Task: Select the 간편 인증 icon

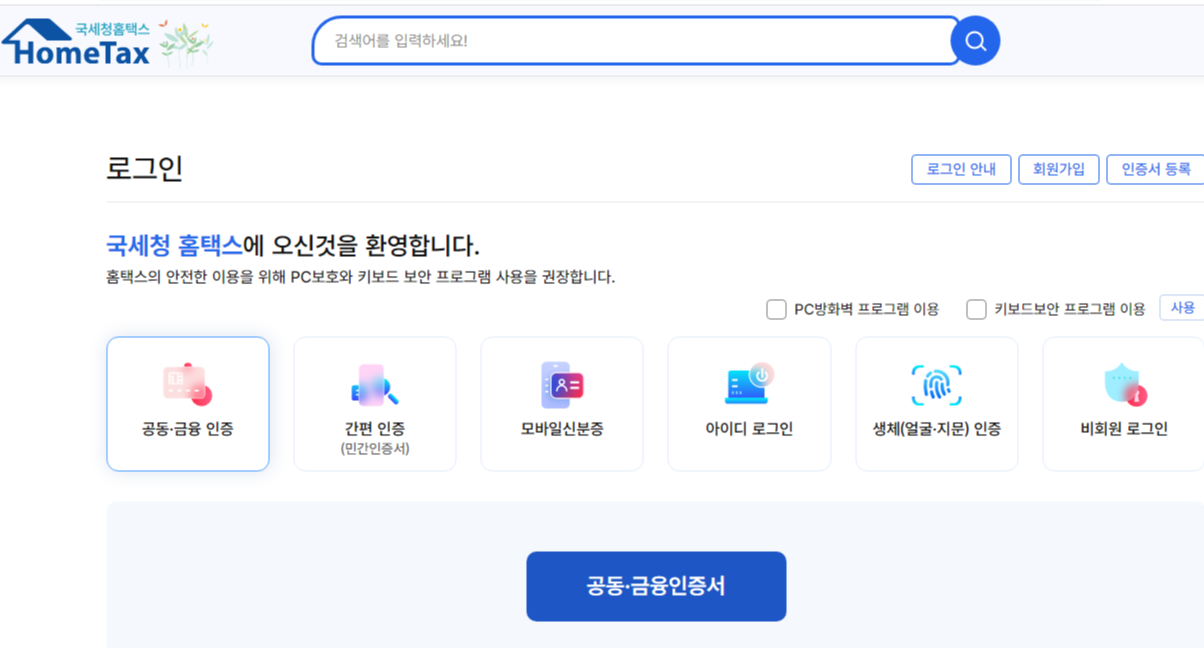Action: (375, 384)
